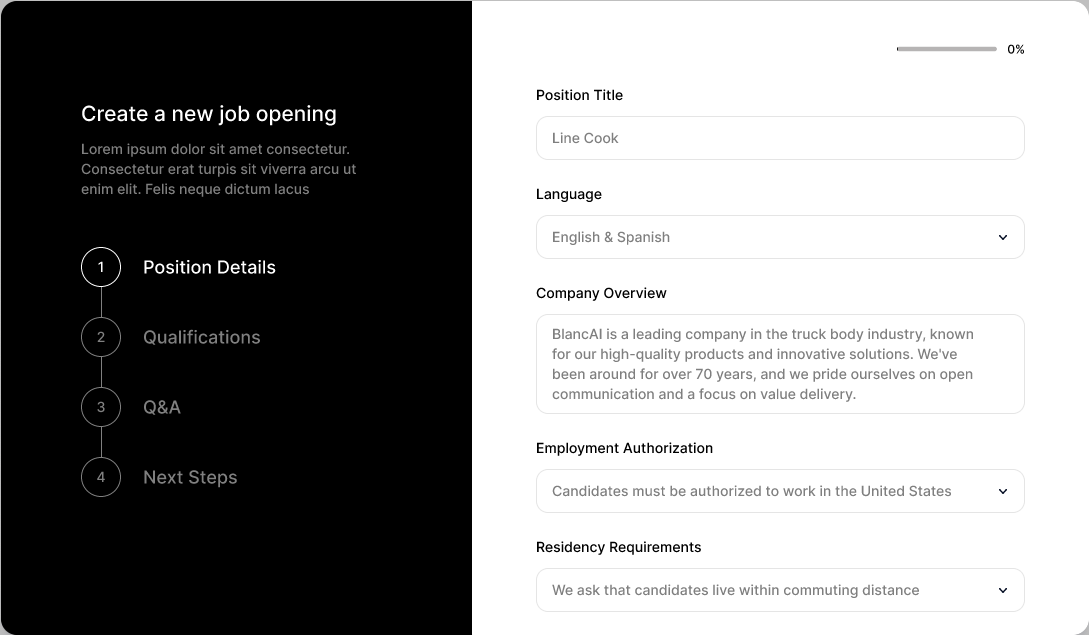
Task: Click the Position Title input with Line Cook
Action: coord(780,138)
